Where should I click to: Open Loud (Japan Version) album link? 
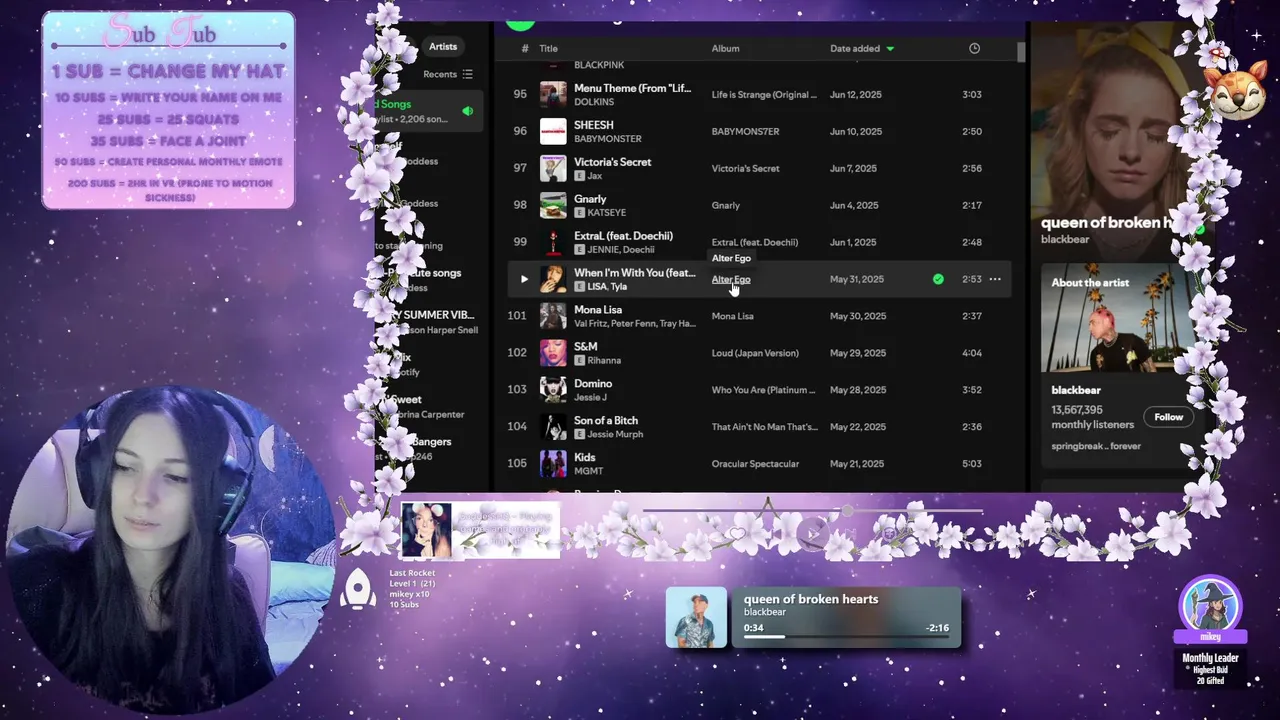pos(755,353)
